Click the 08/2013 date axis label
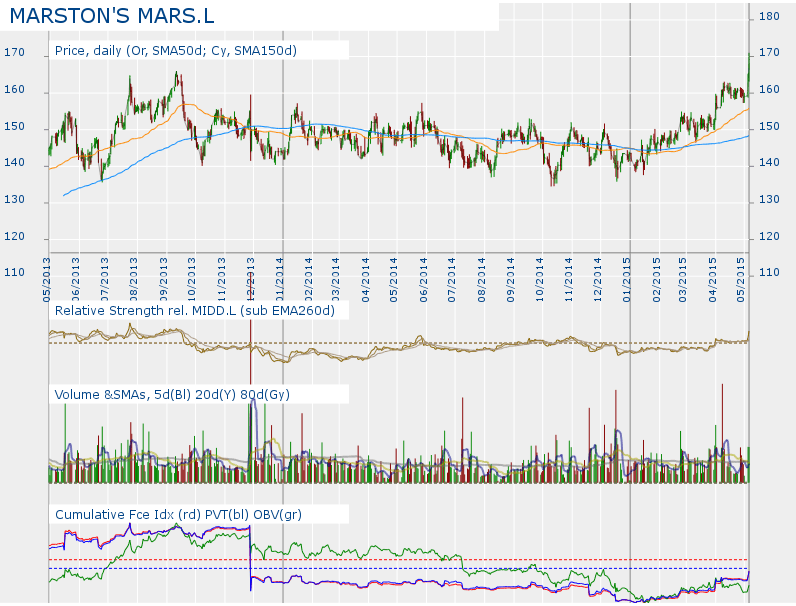This screenshot has height=606, width=796. click(134, 280)
